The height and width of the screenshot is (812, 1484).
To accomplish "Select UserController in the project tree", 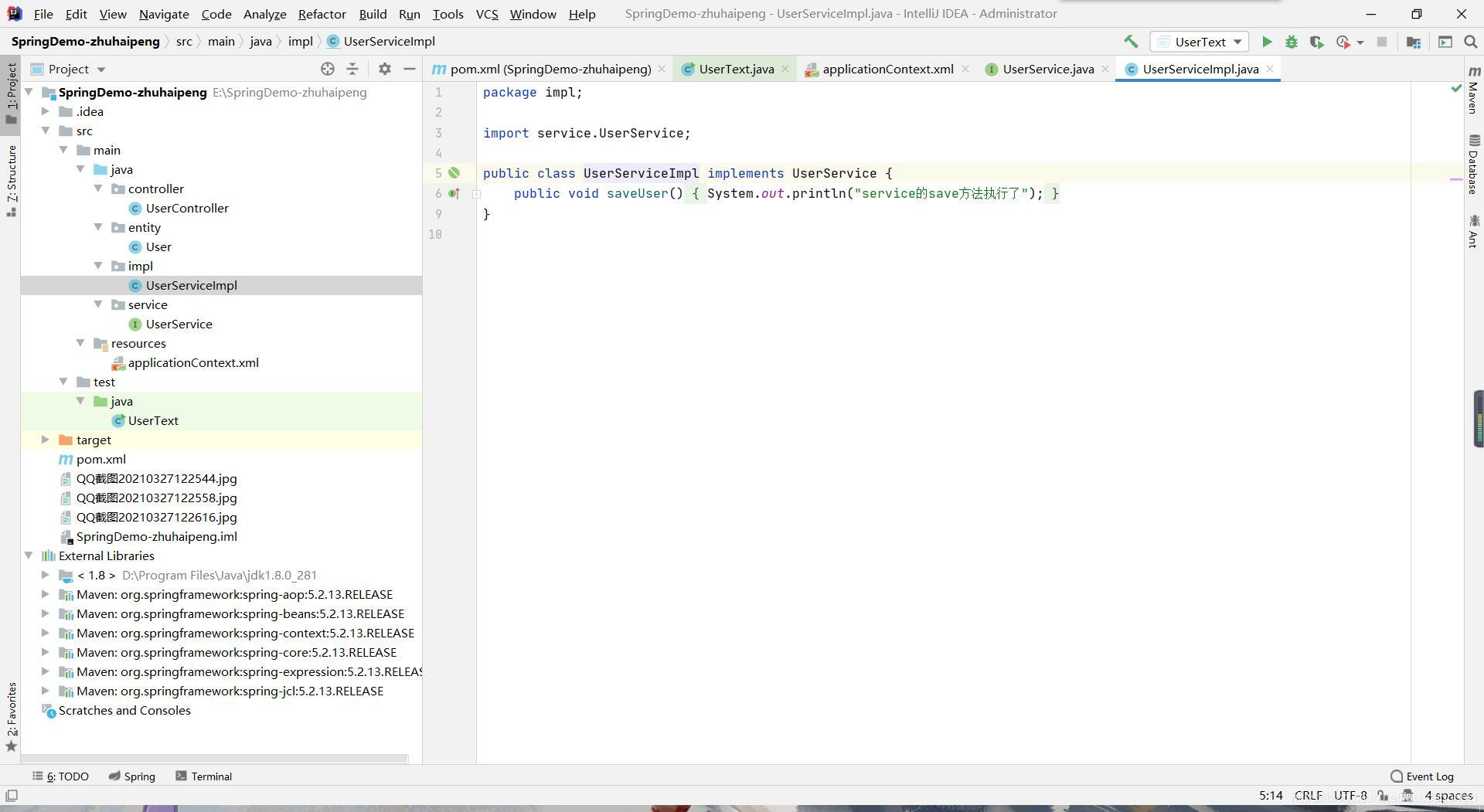I will click(x=187, y=208).
